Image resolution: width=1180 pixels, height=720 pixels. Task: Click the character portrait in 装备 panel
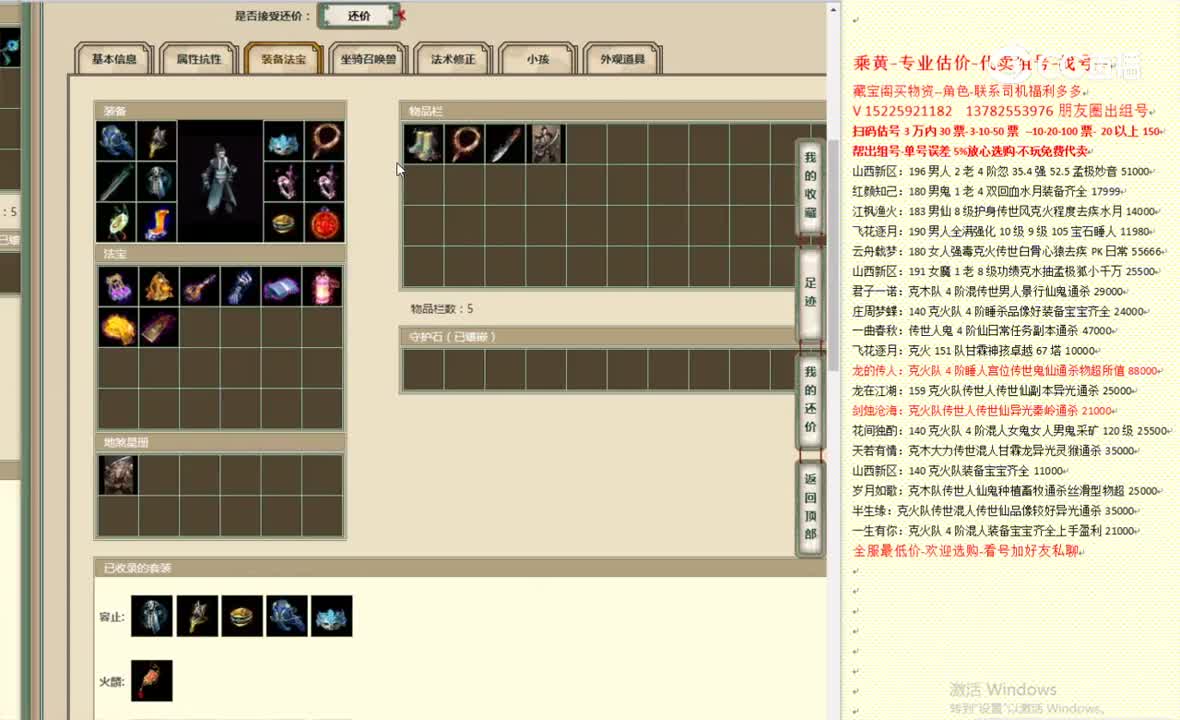(x=220, y=181)
